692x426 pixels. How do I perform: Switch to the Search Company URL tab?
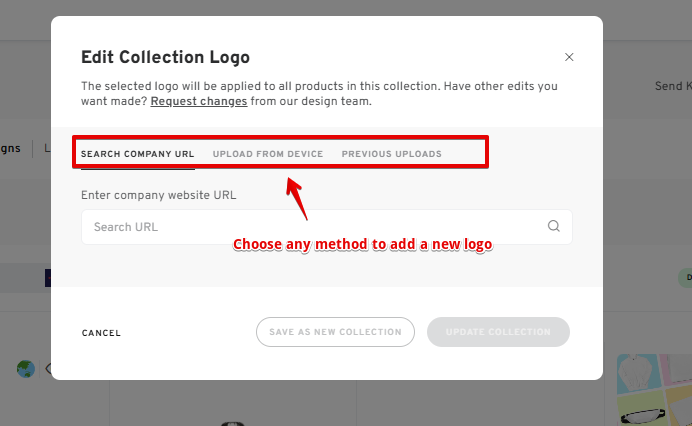click(x=137, y=154)
